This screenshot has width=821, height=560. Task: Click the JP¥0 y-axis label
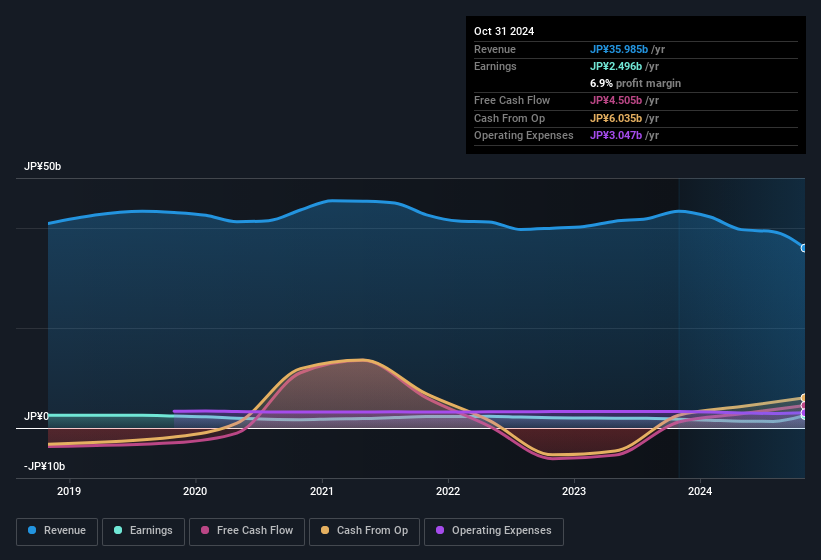tap(36, 416)
